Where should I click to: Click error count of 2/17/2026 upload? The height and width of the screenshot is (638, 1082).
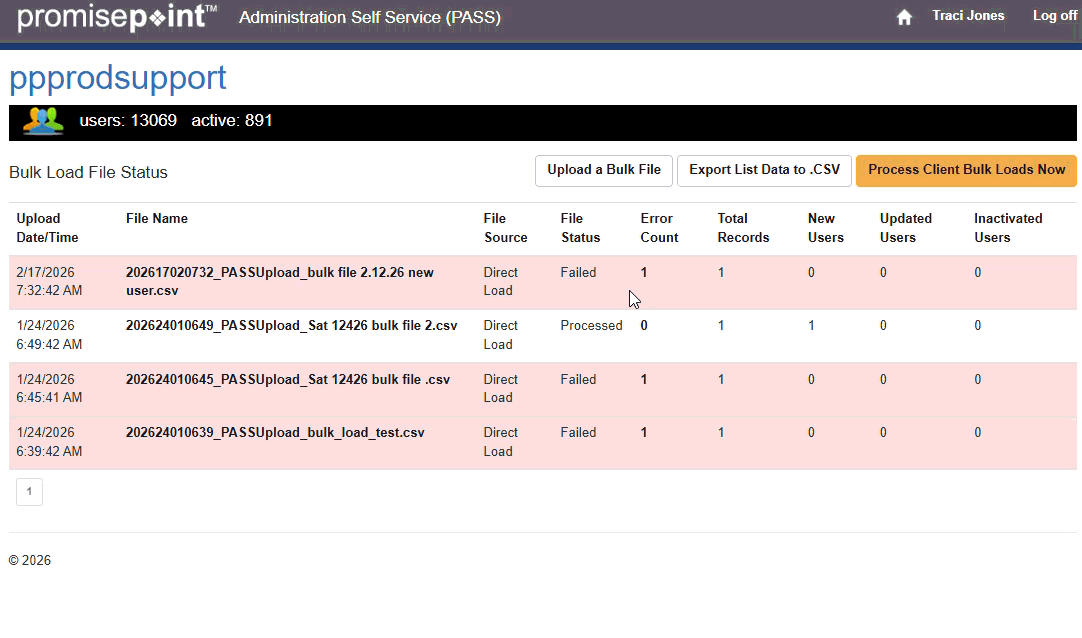(644, 272)
